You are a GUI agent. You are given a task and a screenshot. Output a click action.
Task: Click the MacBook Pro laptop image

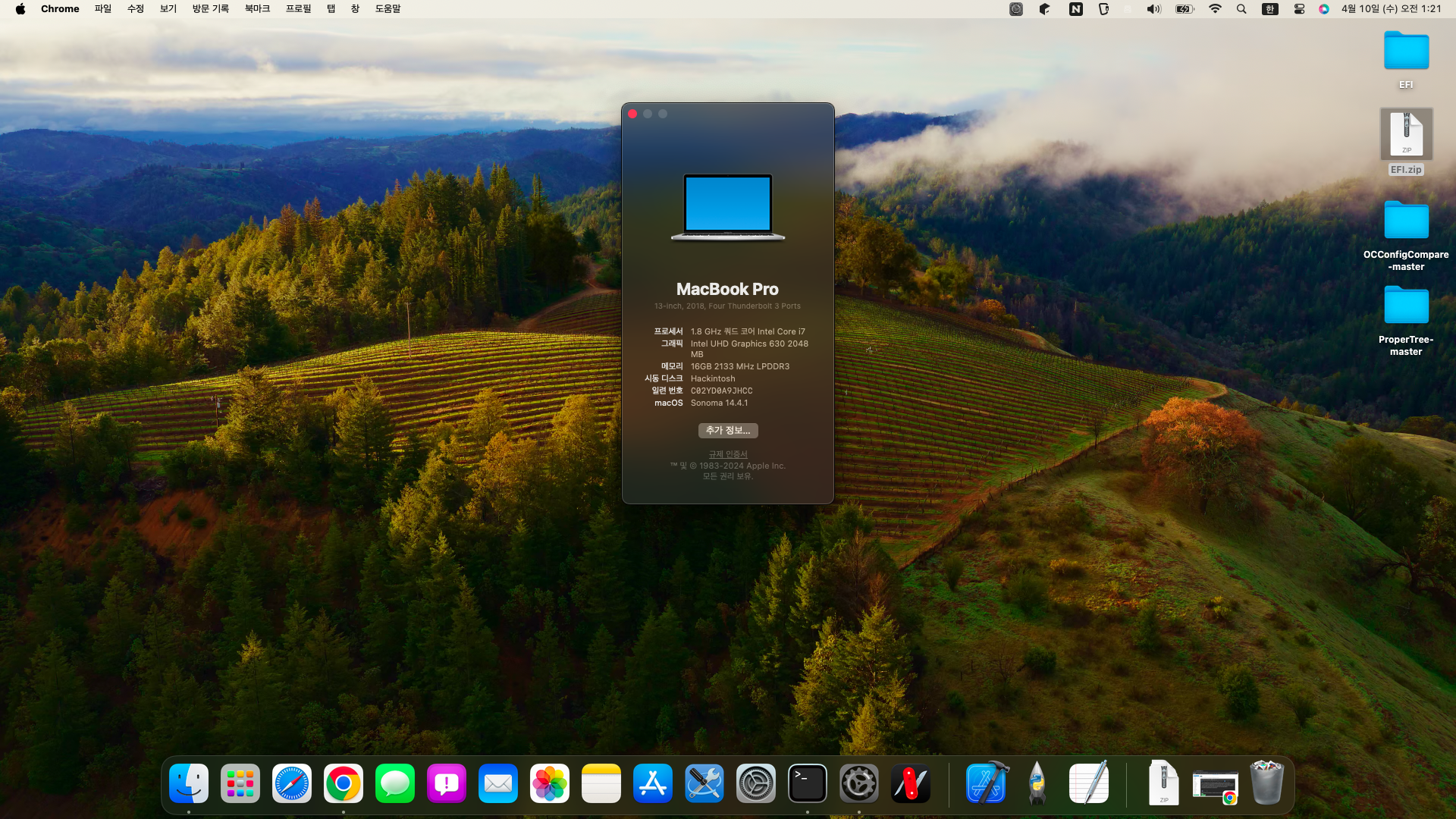tap(728, 207)
